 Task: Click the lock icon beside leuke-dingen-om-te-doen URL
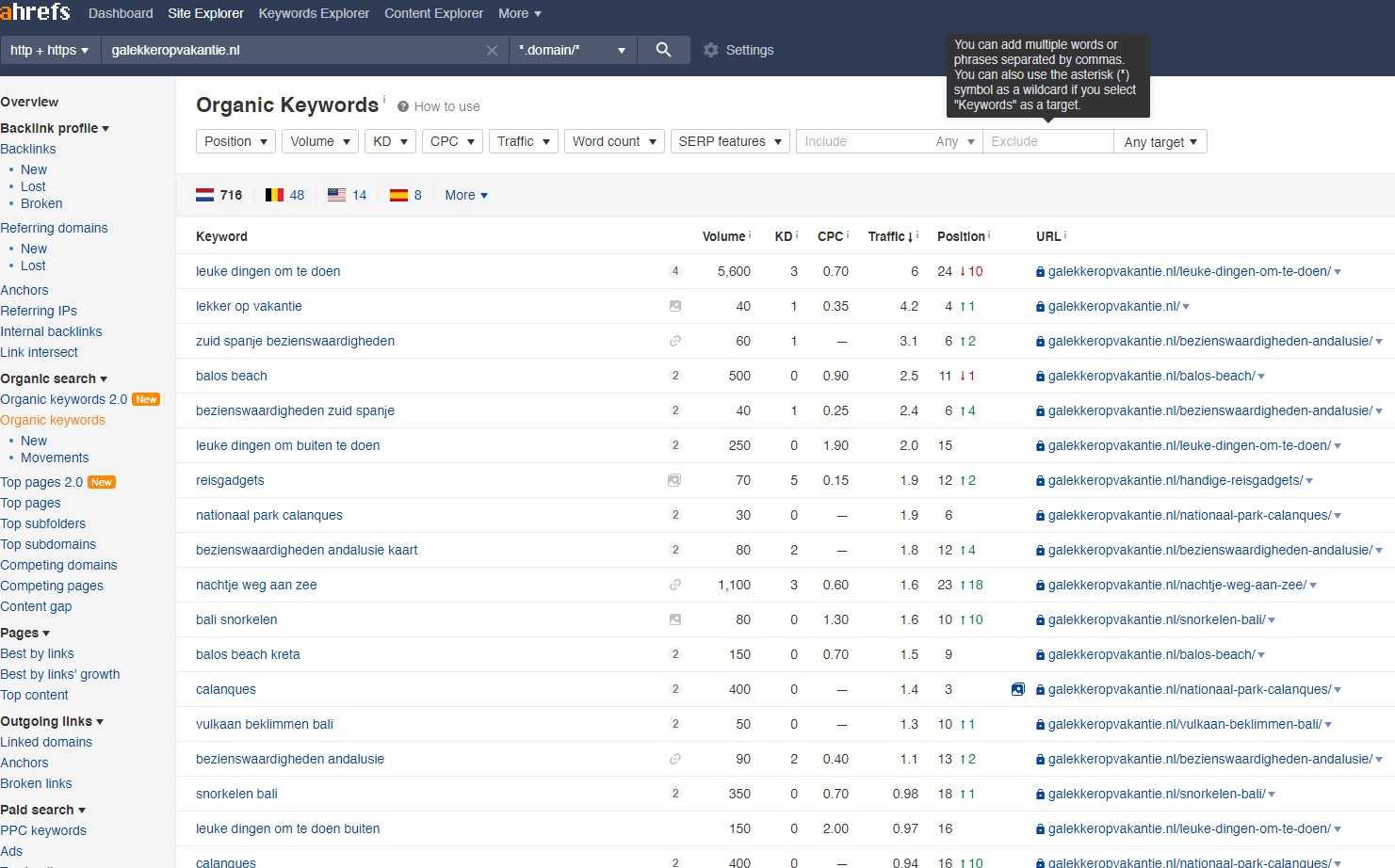pyautogui.click(x=1040, y=271)
